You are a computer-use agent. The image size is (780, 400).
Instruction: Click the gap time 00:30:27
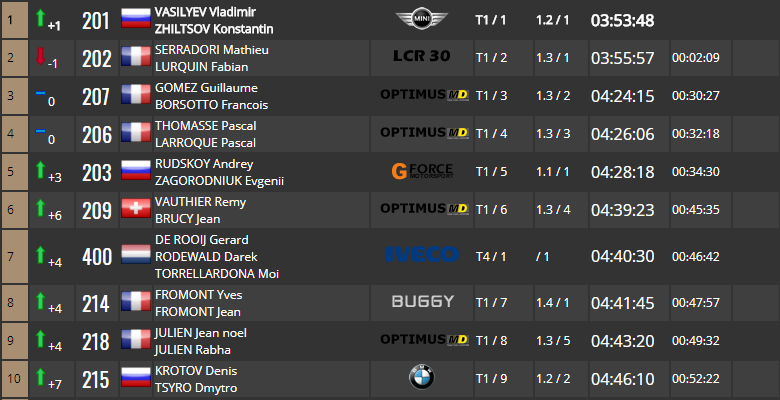coord(695,96)
